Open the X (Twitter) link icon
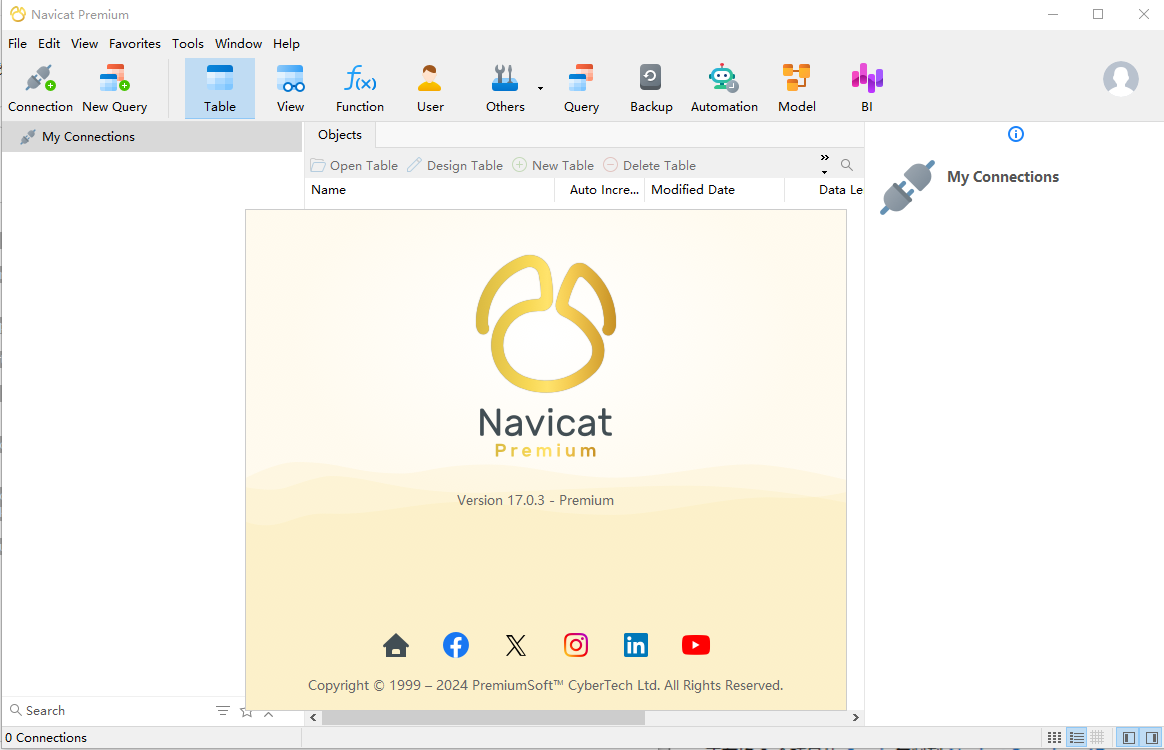 [x=516, y=645]
